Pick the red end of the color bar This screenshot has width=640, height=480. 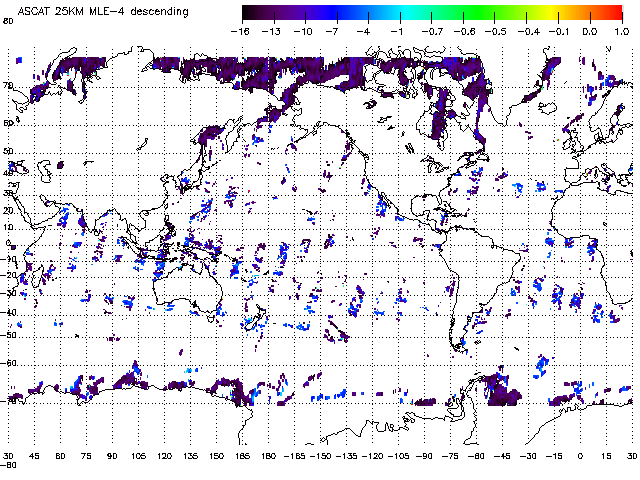(614, 13)
